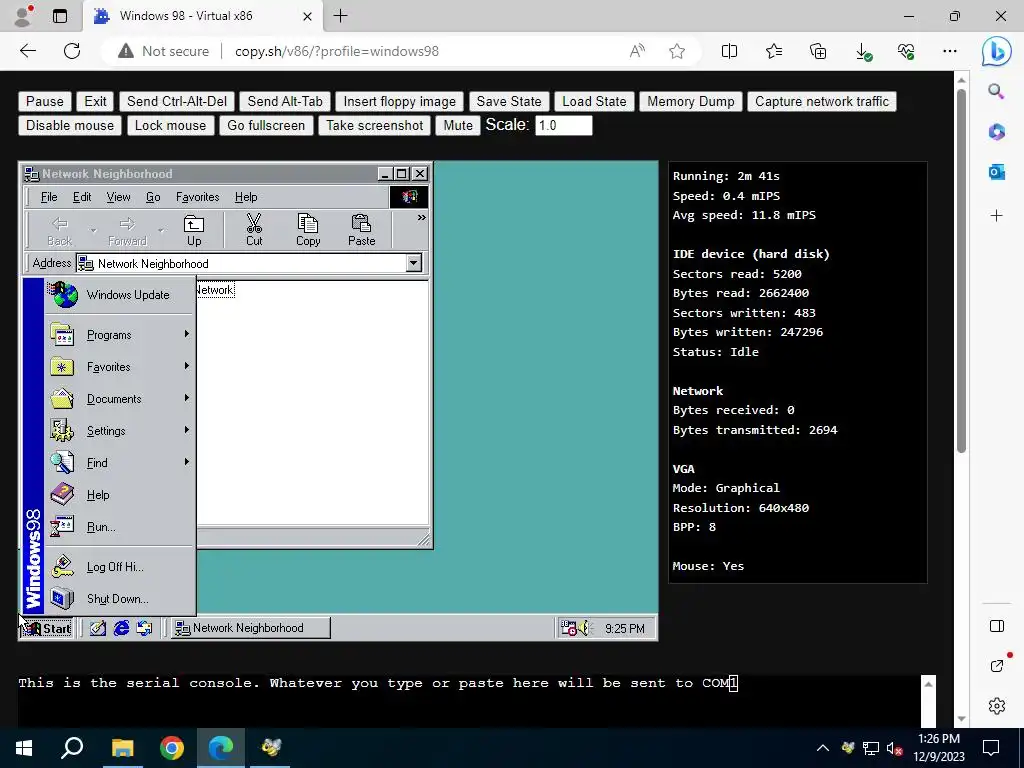Viewport: 1024px width, 768px height.
Task: Open the Go menu
Action: tap(153, 197)
